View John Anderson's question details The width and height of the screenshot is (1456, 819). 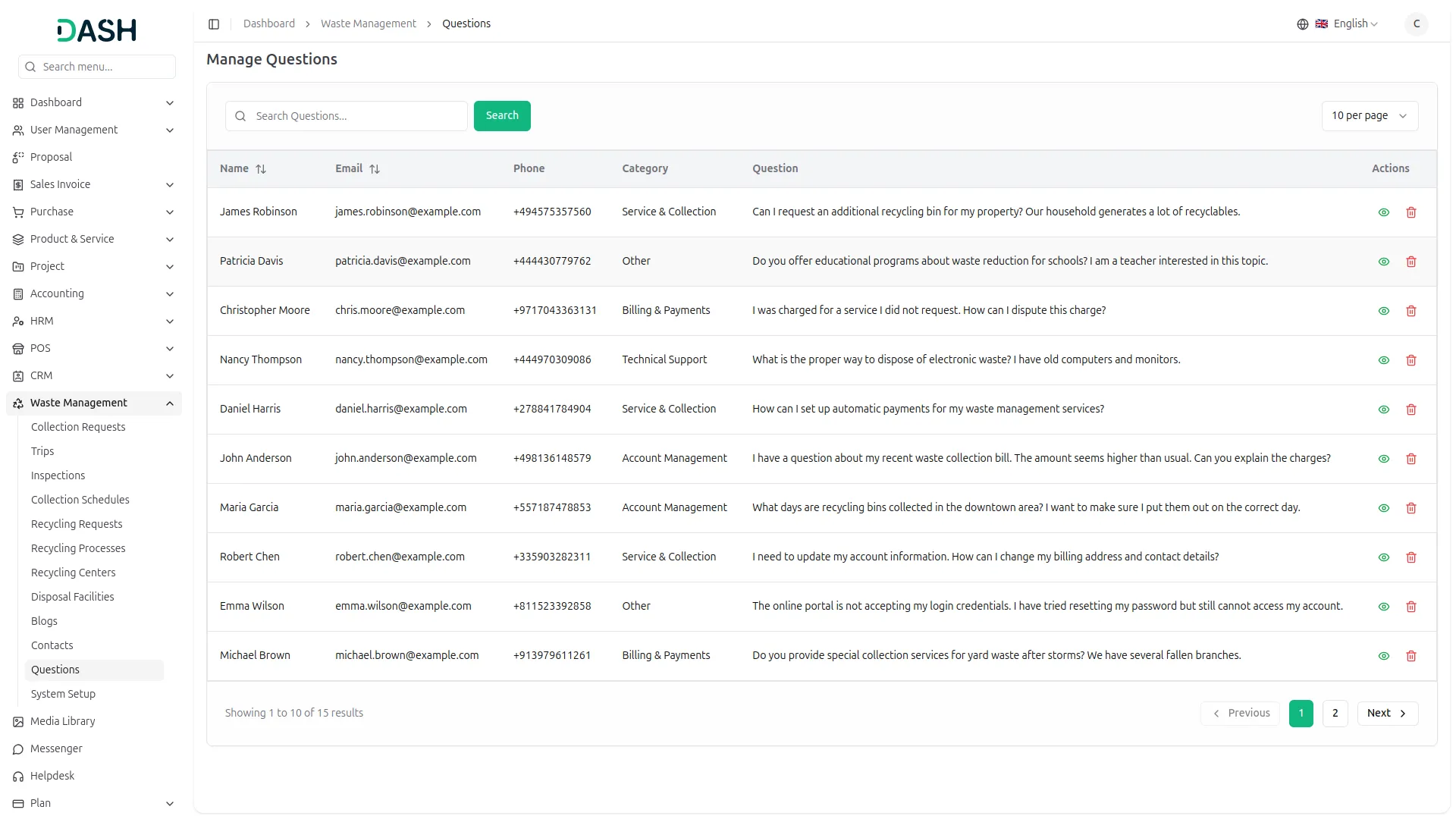click(x=1383, y=459)
